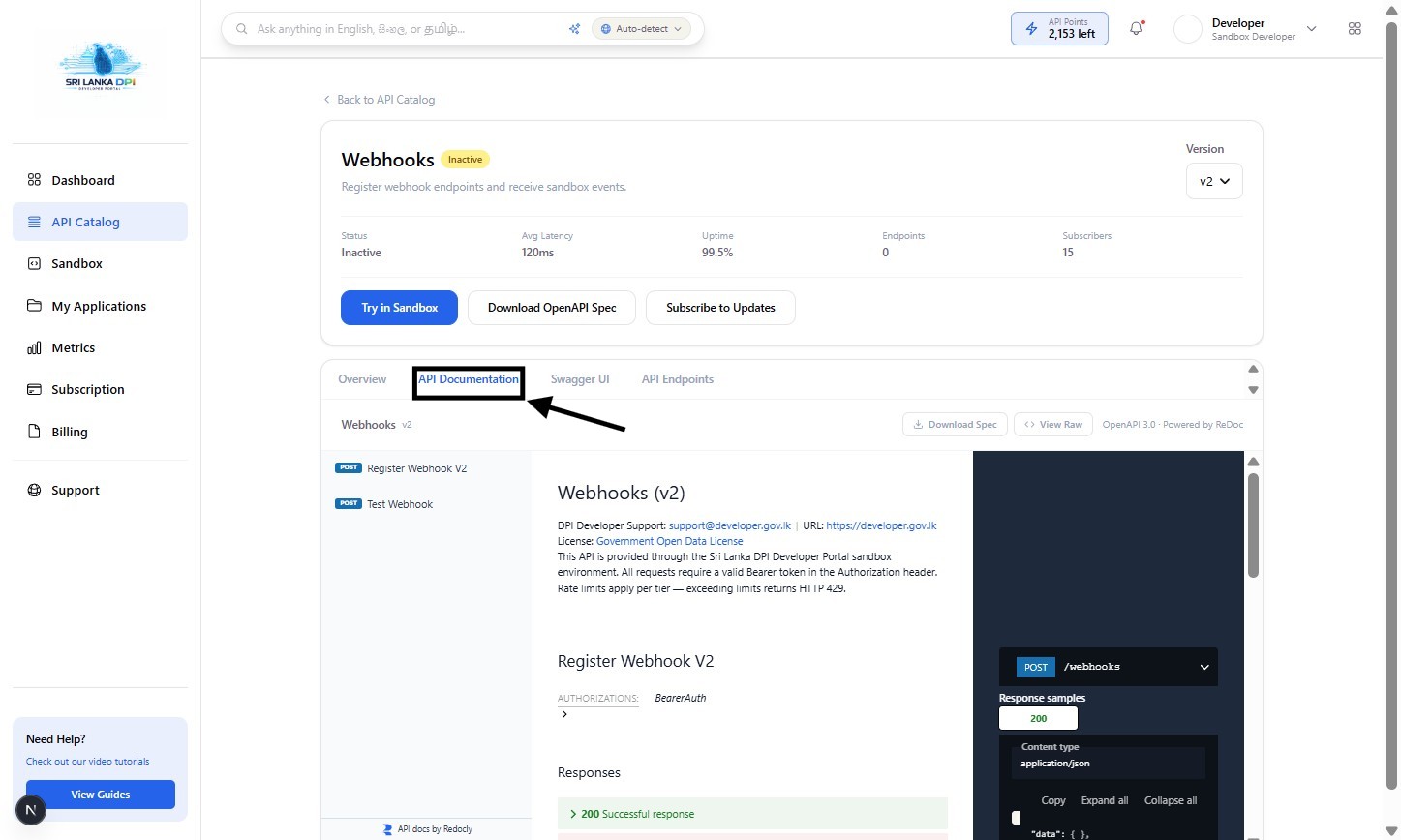The image size is (1401, 840).
Task: Click Download OpenAPI Spec button
Action: click(552, 308)
